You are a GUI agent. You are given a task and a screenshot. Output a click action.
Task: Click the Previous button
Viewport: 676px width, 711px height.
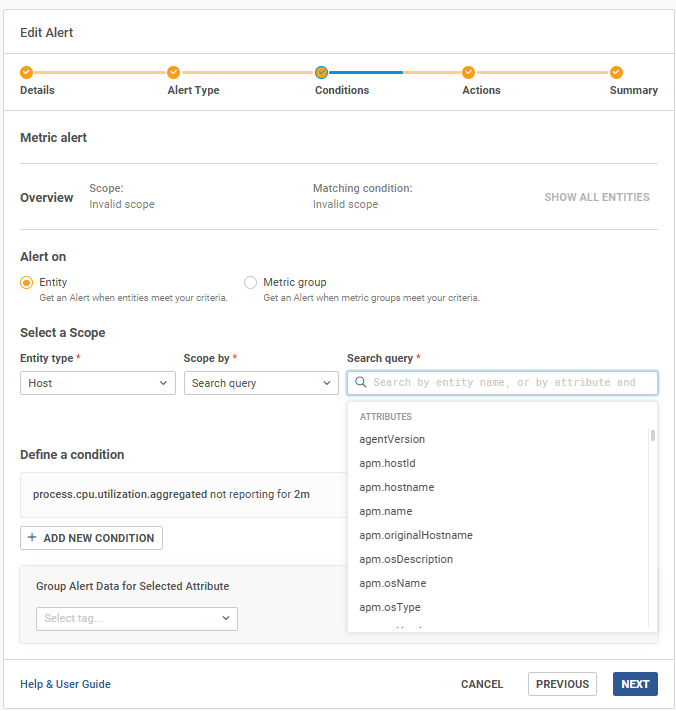pyautogui.click(x=562, y=684)
